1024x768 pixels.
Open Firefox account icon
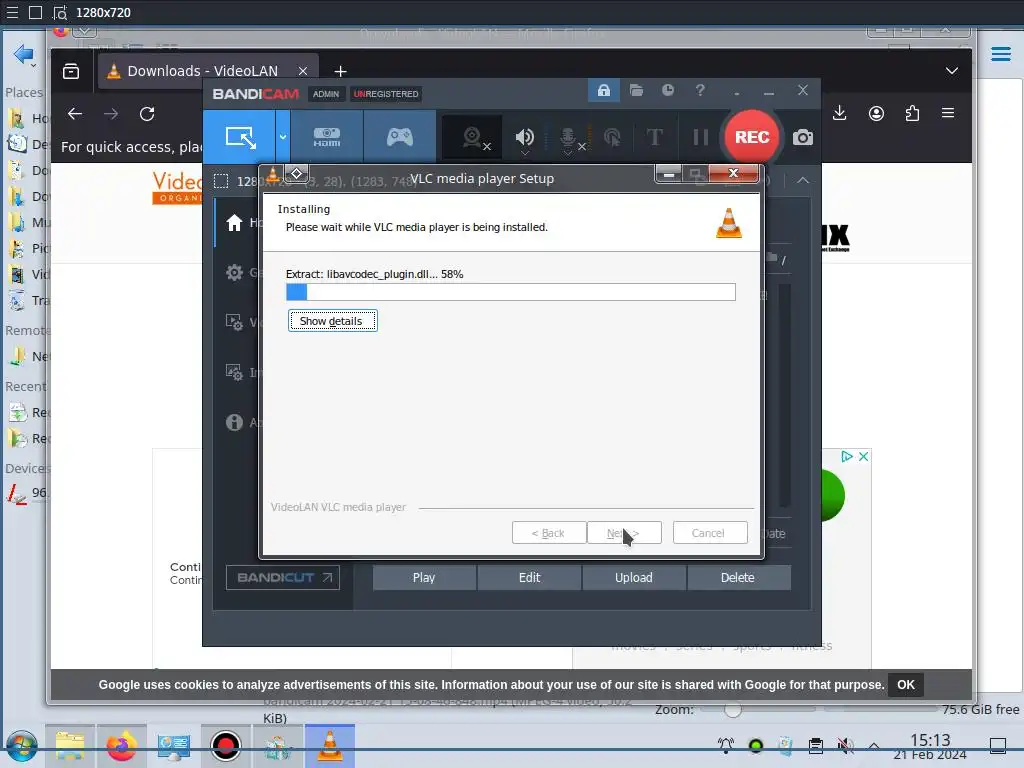pos(876,113)
